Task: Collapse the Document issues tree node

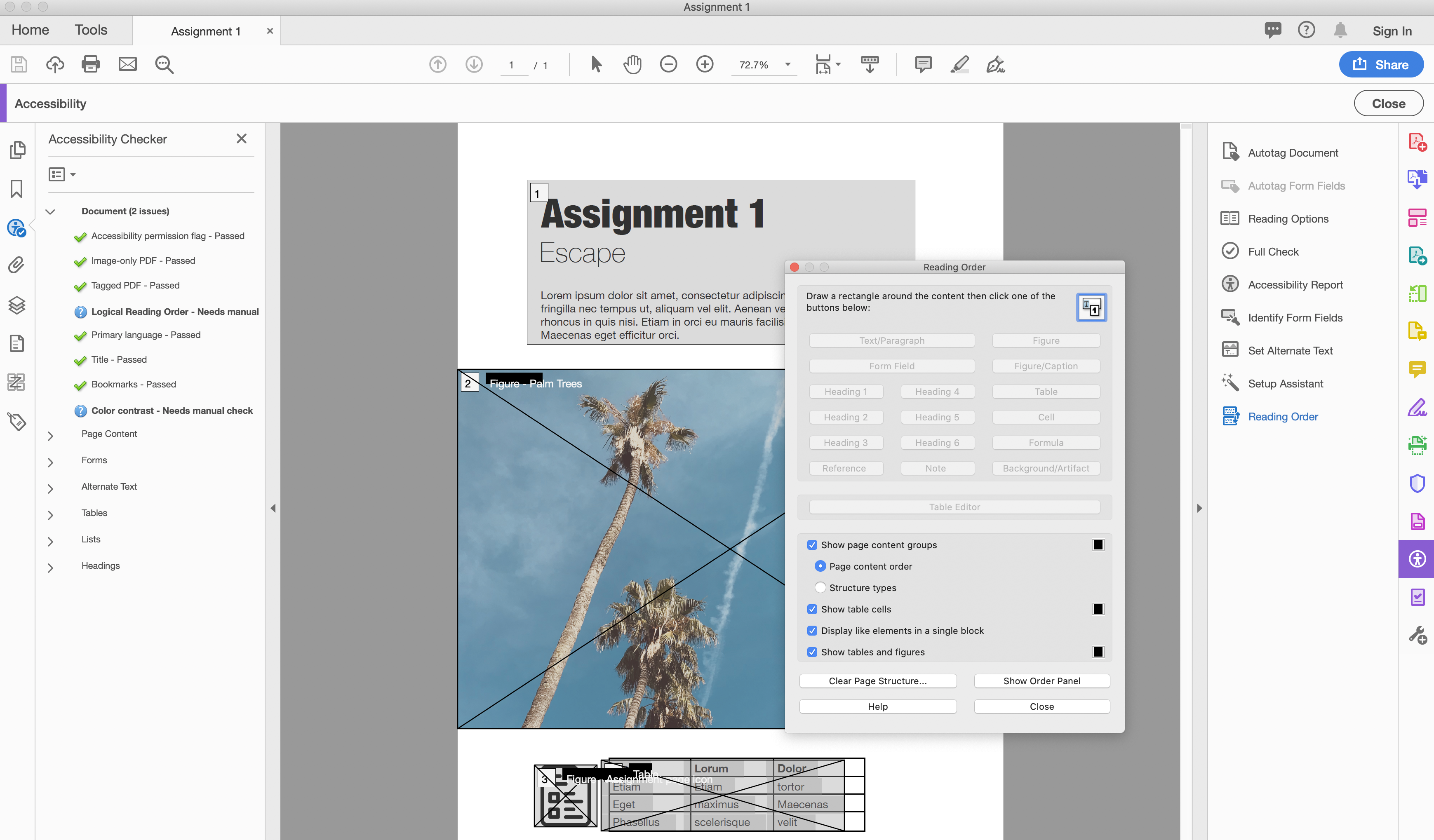Action: coord(50,211)
